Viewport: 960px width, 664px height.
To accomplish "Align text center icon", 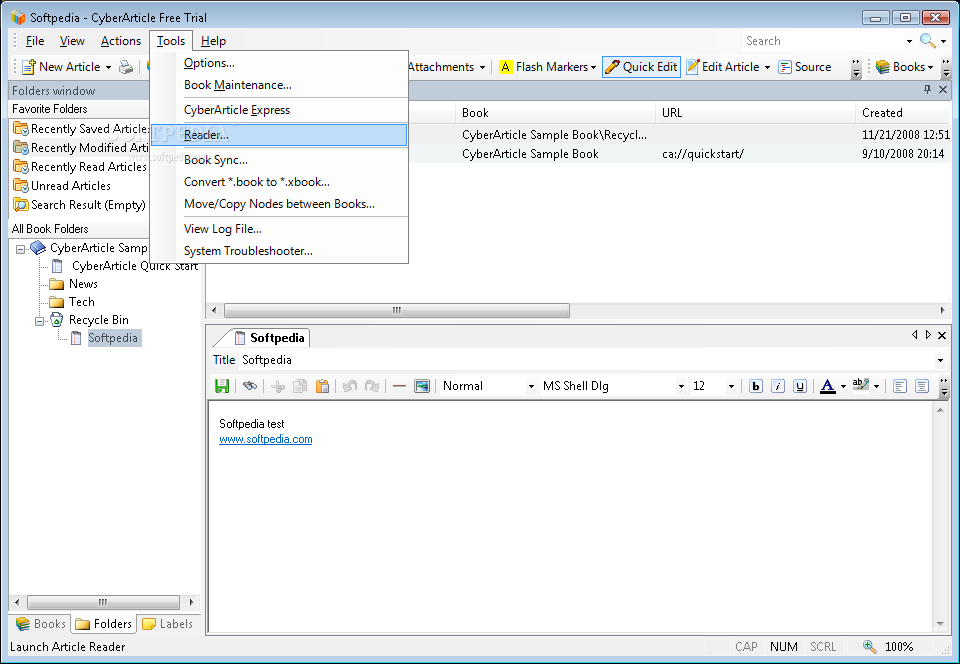I will pos(921,386).
